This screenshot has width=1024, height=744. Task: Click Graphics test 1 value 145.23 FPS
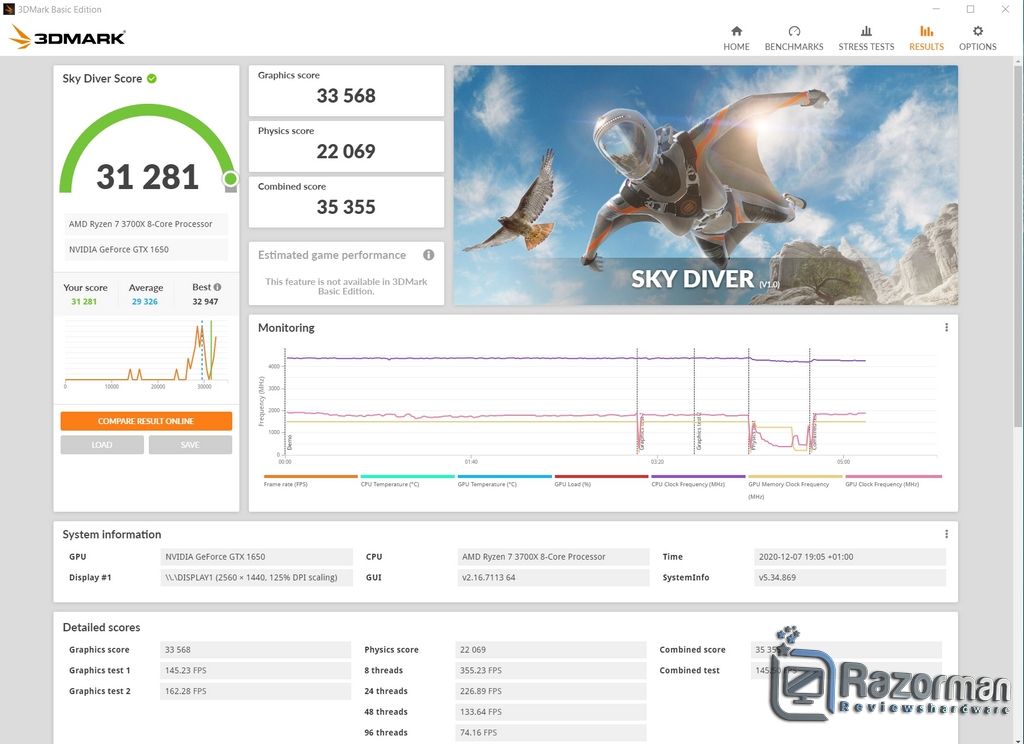(x=255, y=670)
